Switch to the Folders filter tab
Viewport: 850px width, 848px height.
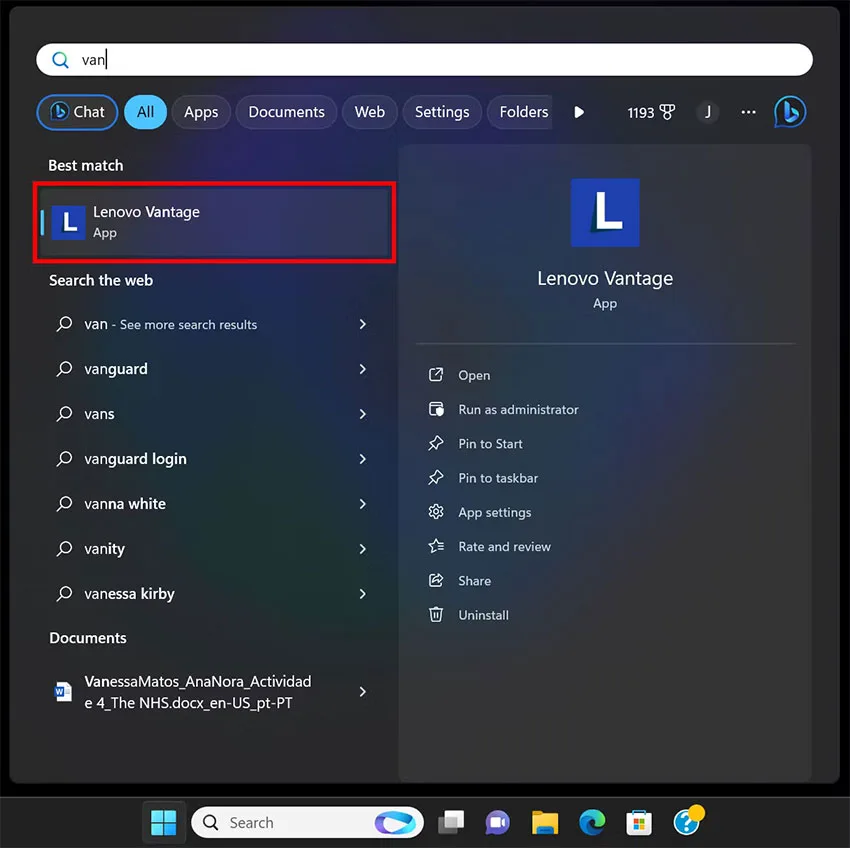click(x=520, y=112)
